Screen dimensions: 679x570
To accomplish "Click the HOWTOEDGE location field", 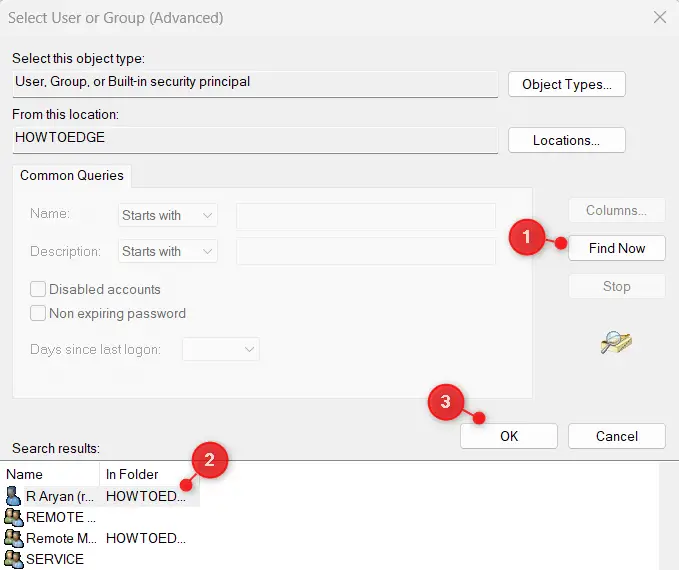I will 255,140.
